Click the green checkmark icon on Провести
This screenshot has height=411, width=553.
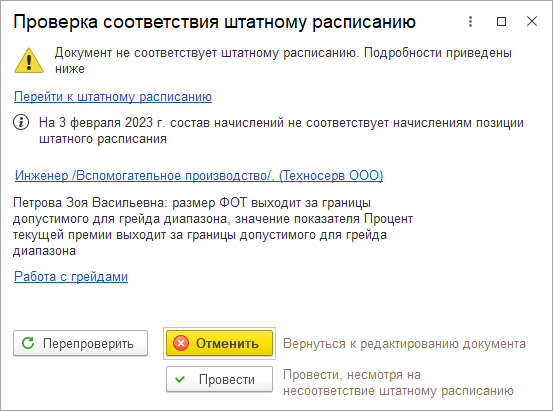click(x=180, y=379)
